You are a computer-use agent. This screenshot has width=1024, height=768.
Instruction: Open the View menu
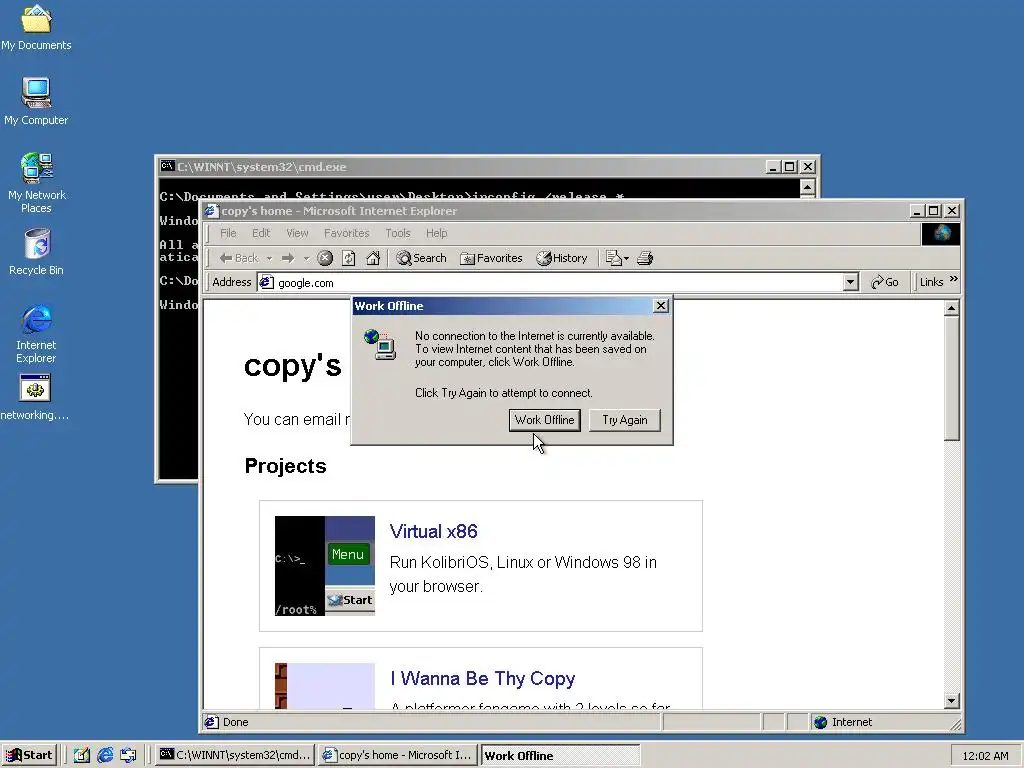coord(297,233)
